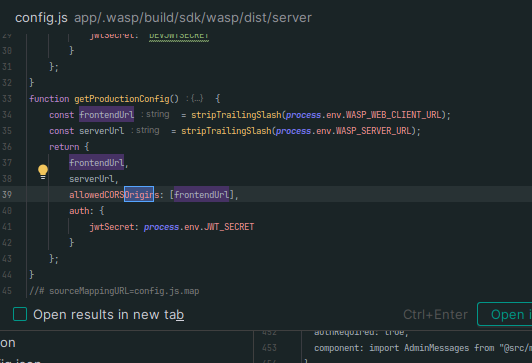Enable Open results in new tab checkbox

[x=20, y=314]
